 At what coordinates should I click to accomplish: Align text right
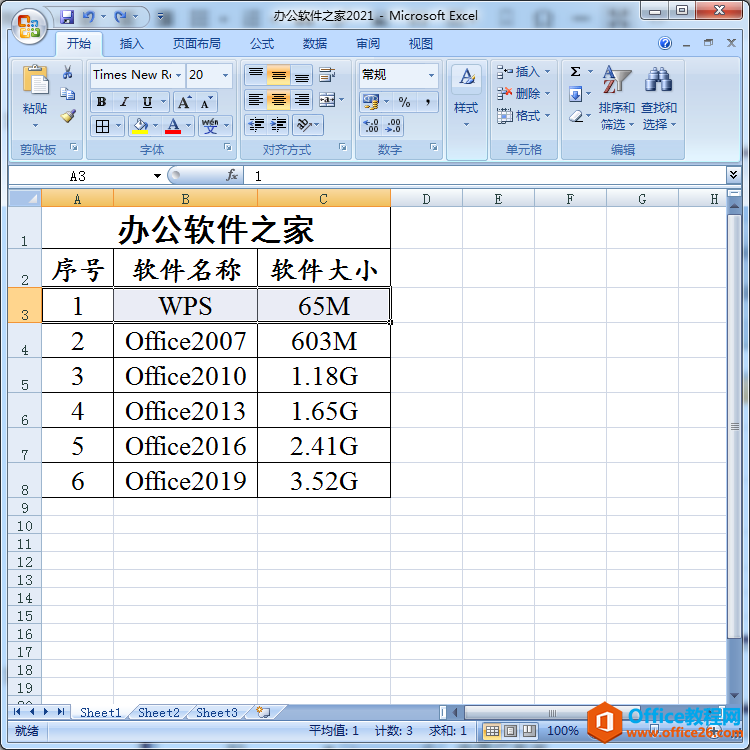[301, 99]
